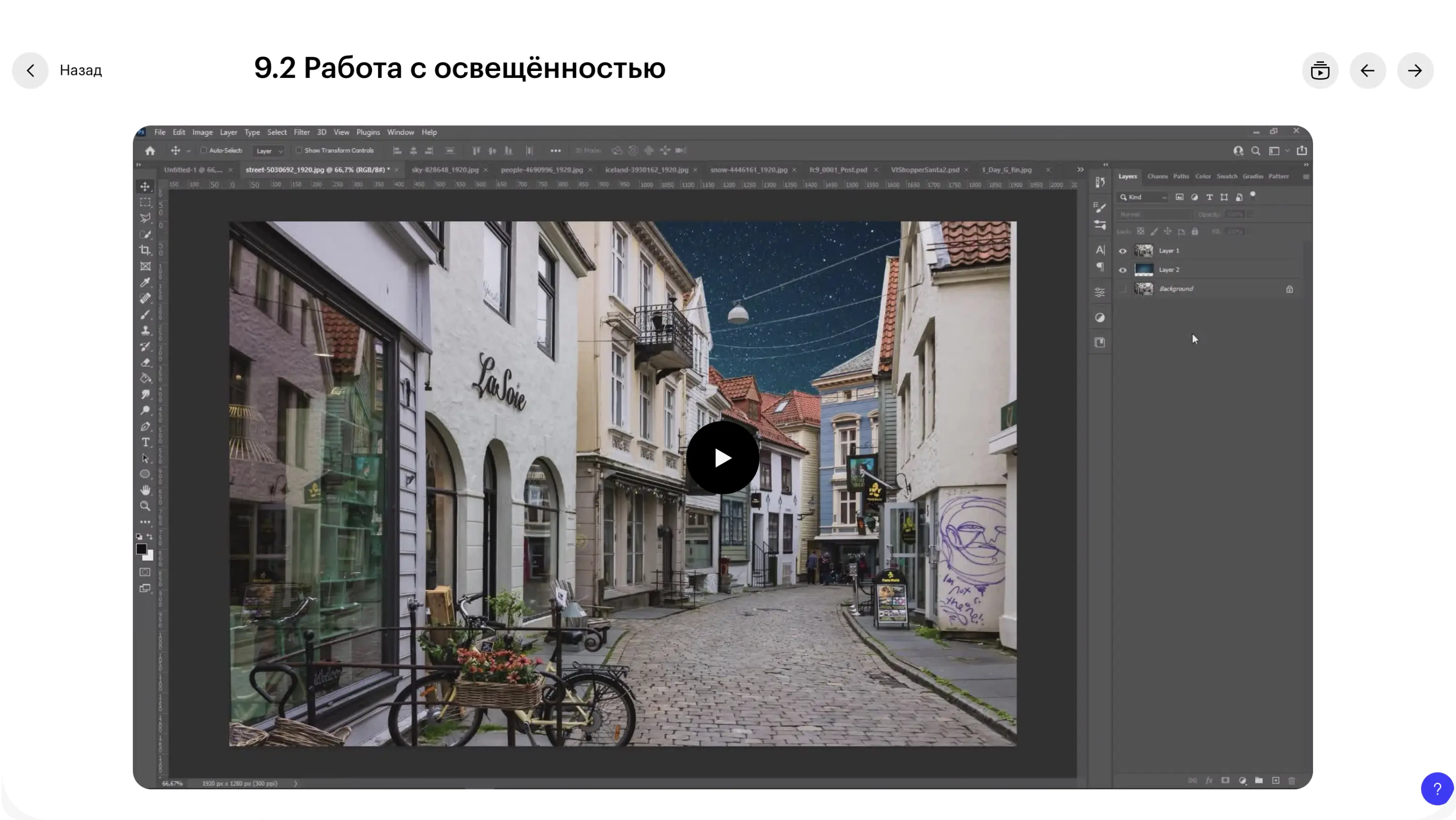Toggle visibility of Layer 2
Viewport: 1456px width, 820px height.
coord(1123,270)
